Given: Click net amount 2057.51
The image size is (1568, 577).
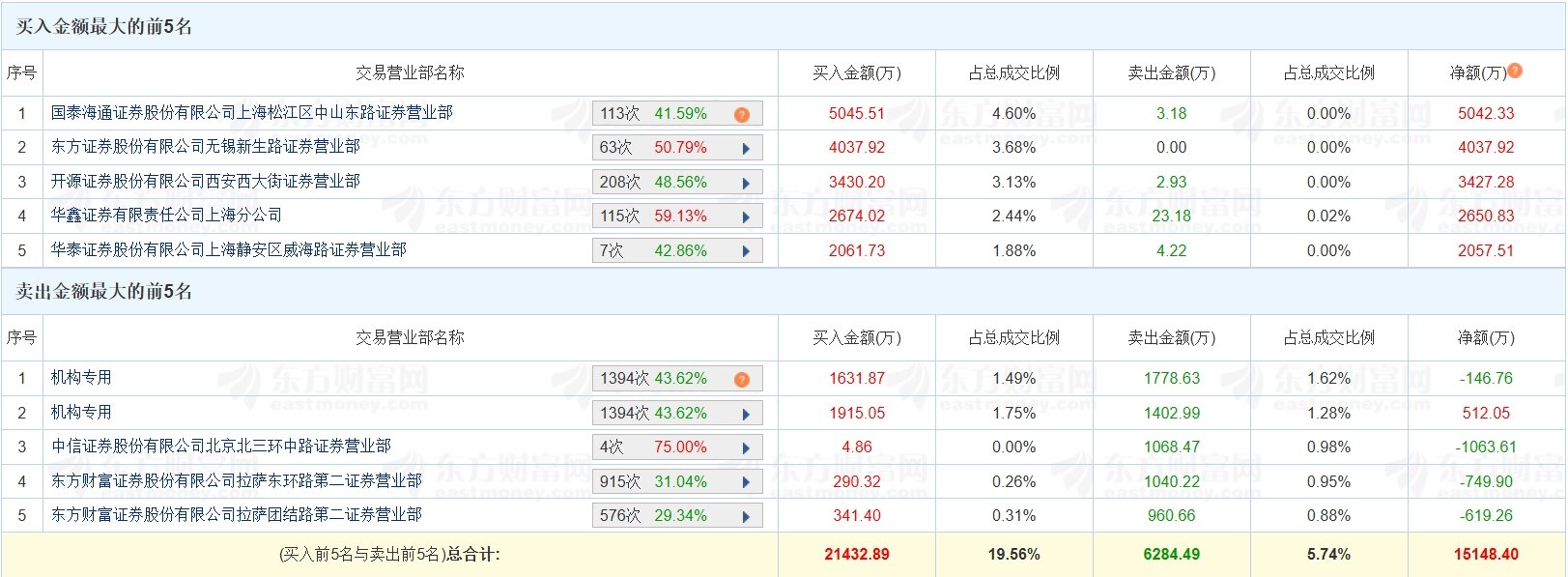Looking at the screenshot, I should tap(1486, 250).
